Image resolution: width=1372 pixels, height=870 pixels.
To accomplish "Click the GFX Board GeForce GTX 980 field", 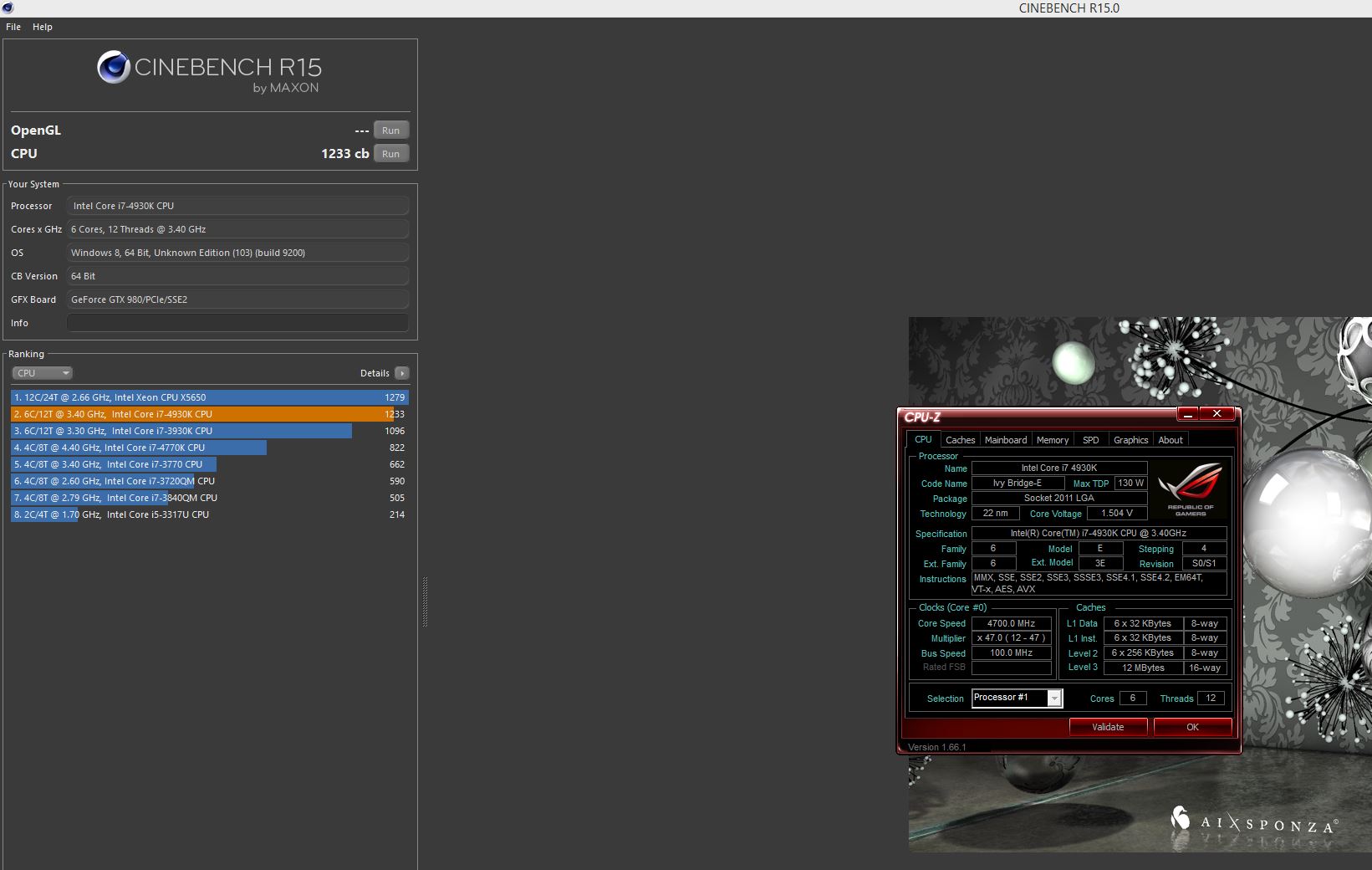I will [x=237, y=299].
